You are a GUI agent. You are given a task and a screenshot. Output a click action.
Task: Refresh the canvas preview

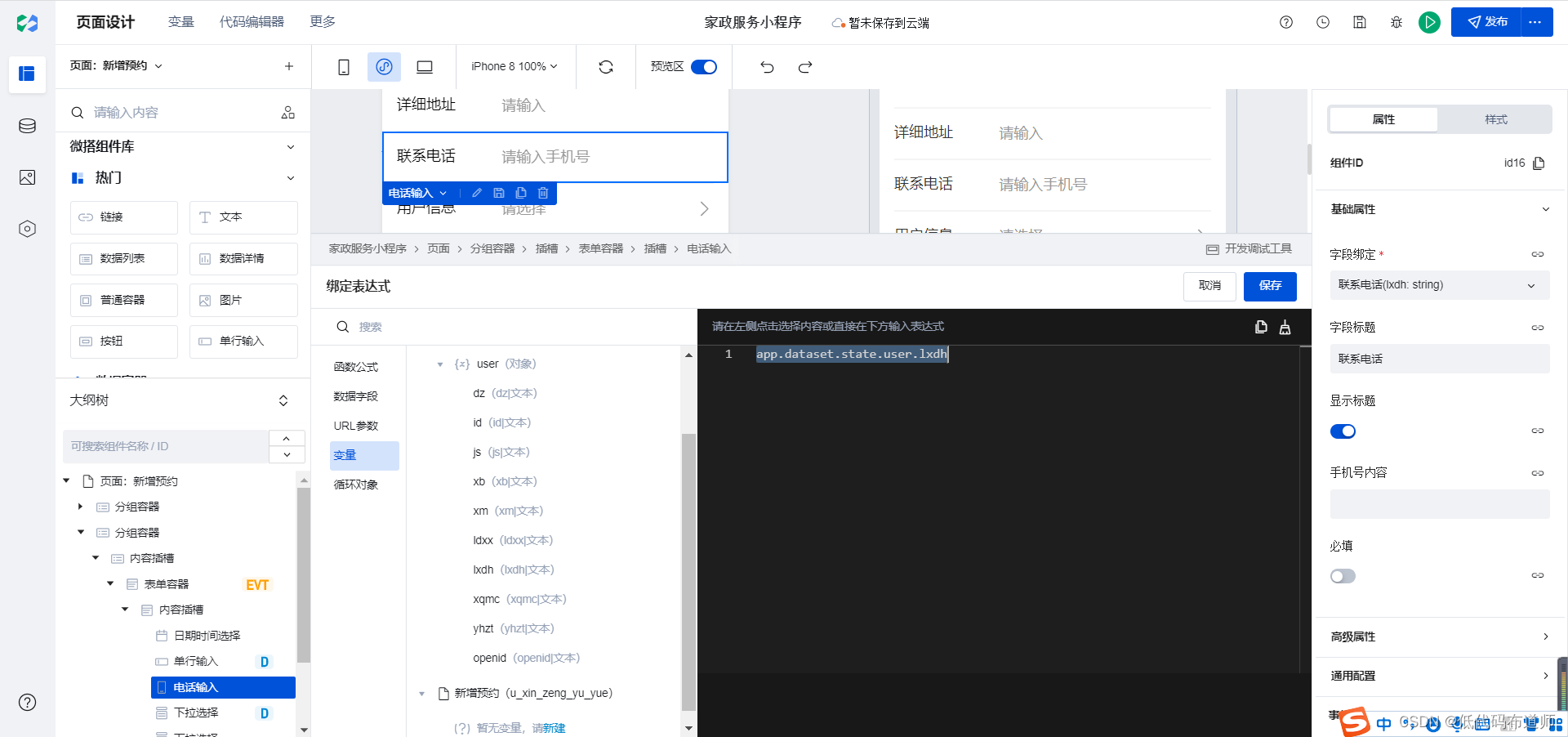tap(606, 67)
